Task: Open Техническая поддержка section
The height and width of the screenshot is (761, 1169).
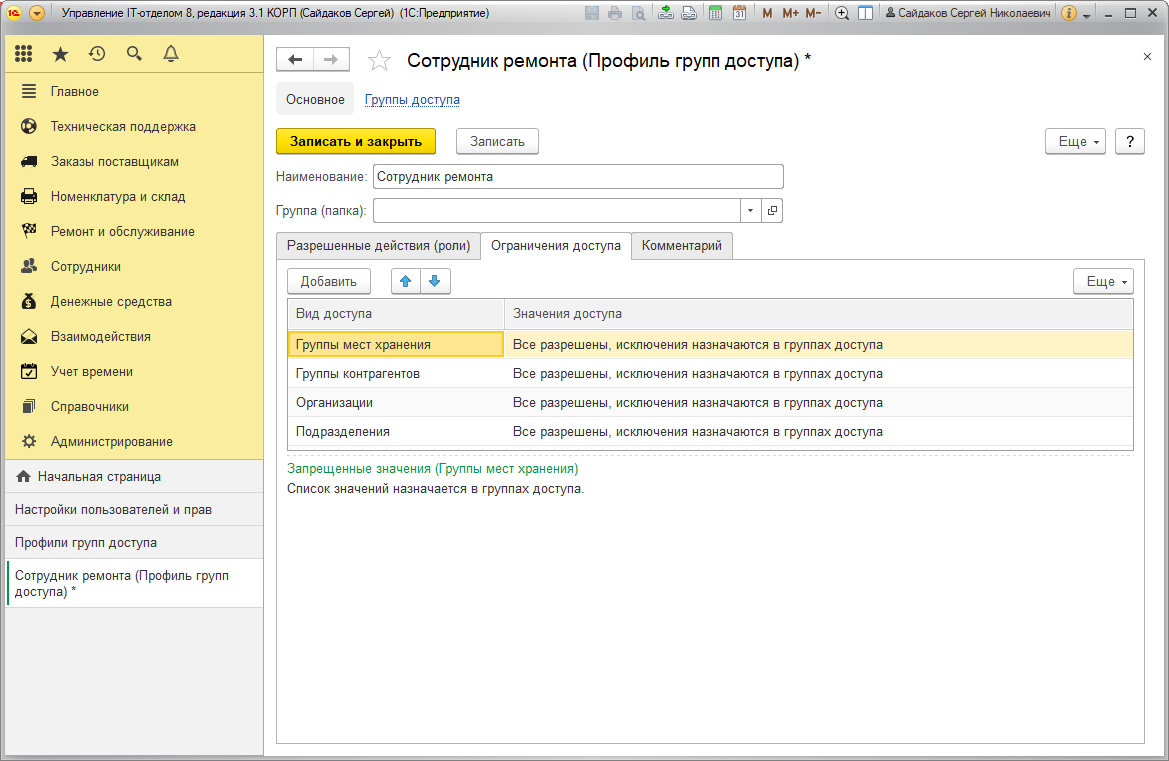Action: (134, 127)
